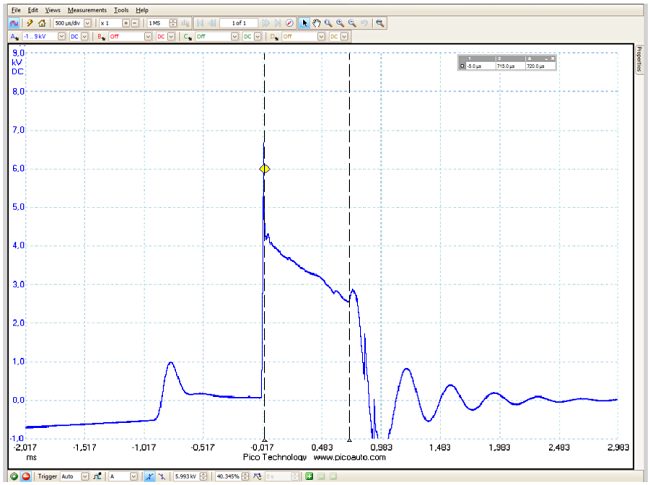Click the scope mode icon in toolbar

tap(14, 22)
